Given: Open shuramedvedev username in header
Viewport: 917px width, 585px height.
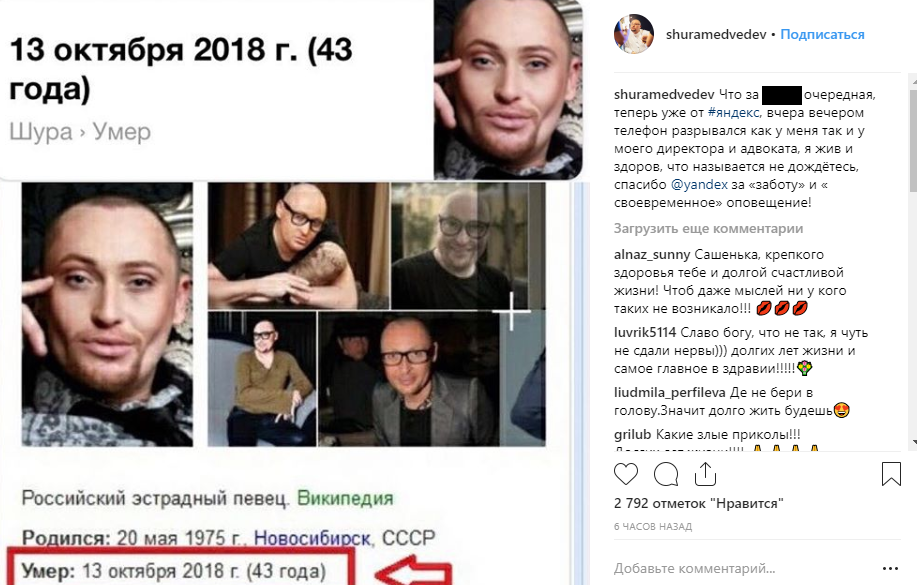Looking at the screenshot, I should click(x=716, y=35).
